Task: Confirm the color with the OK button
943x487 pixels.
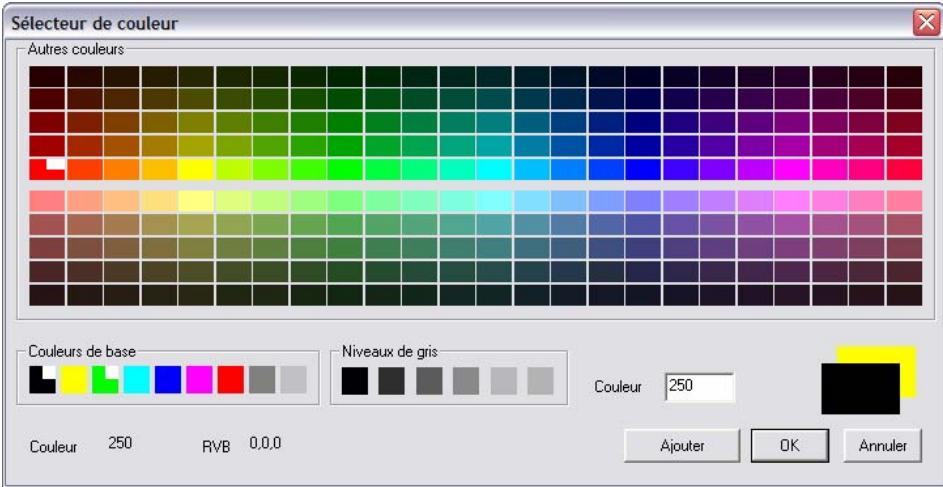Action: click(790, 446)
